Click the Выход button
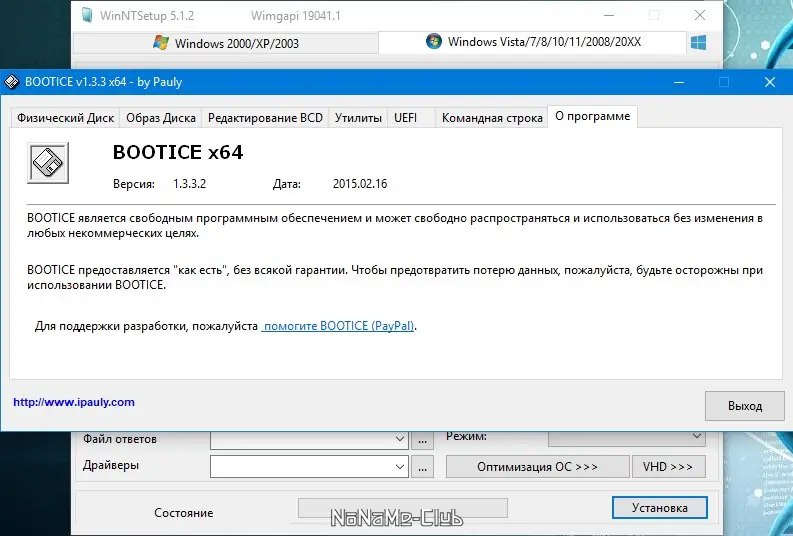This screenshot has width=793, height=536. tap(745, 406)
